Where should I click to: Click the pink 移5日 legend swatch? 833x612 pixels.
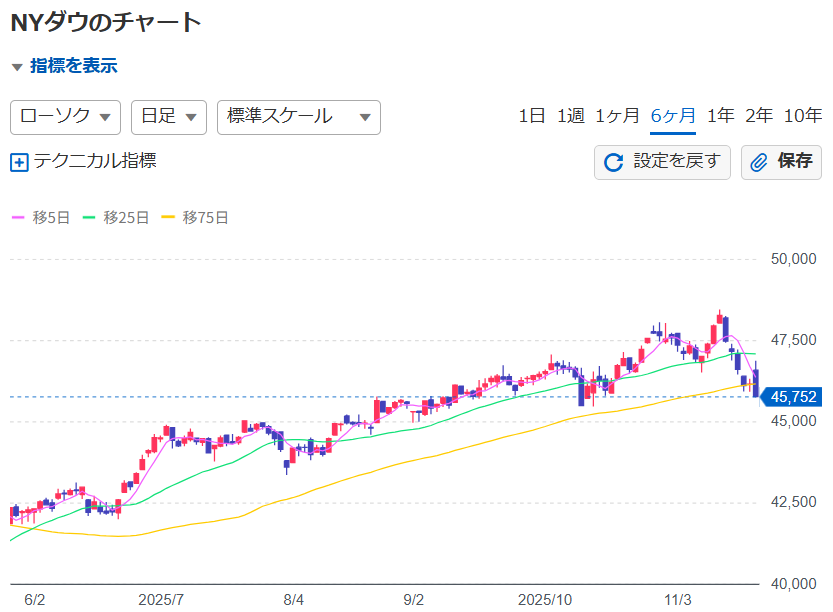pyautogui.click(x=17, y=217)
